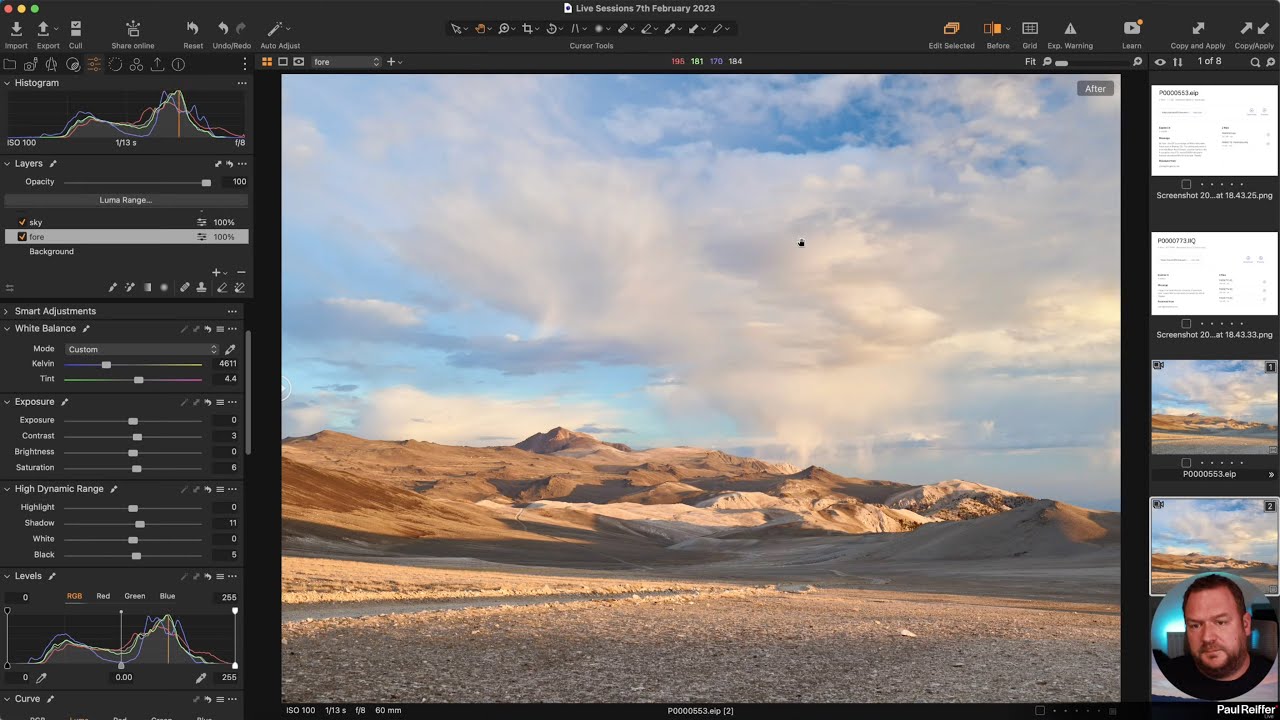The height and width of the screenshot is (720, 1280).
Task: Toggle proofing eye icon in viewer bar
Action: [299, 62]
